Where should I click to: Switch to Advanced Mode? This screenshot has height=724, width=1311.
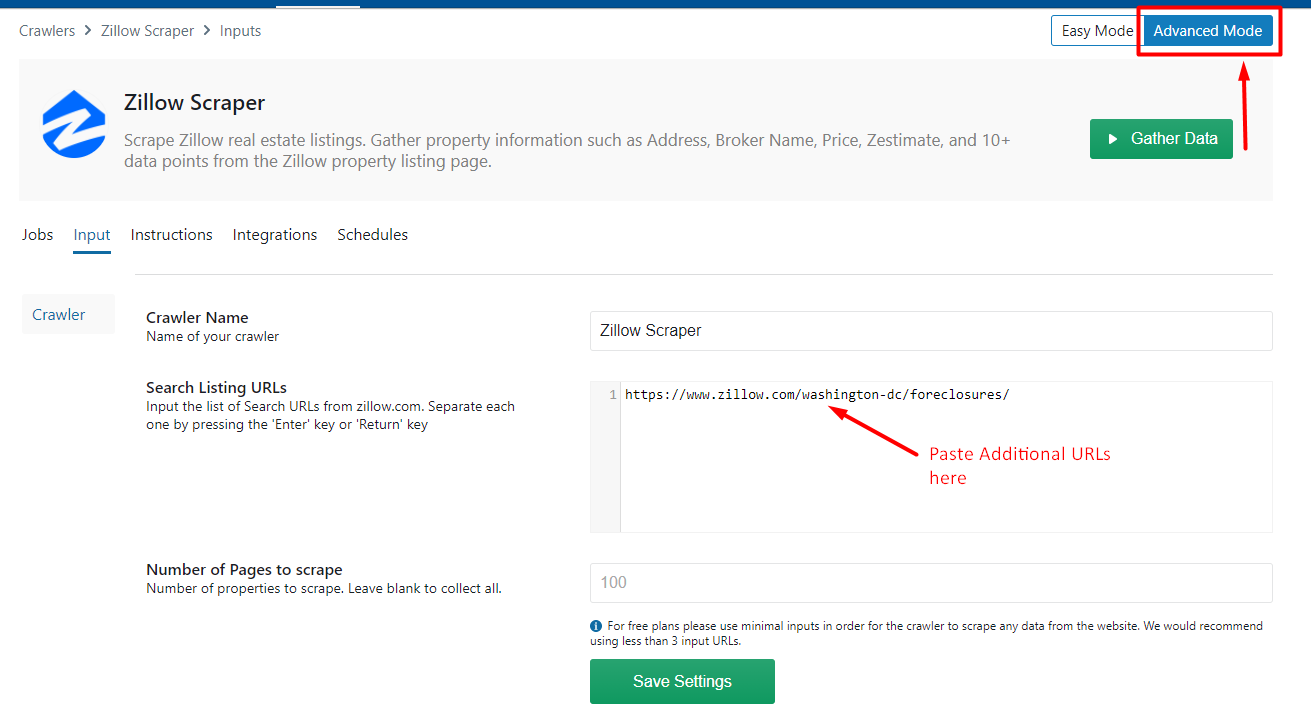[1208, 31]
